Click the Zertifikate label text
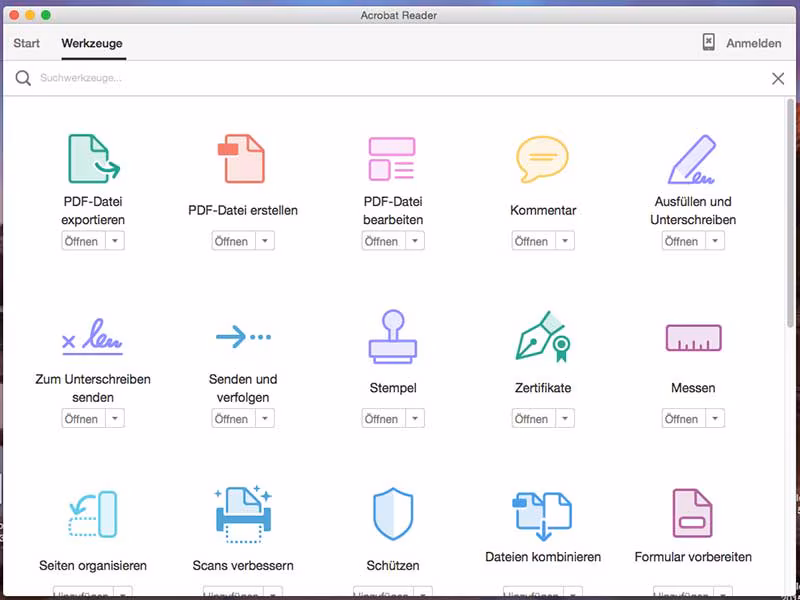 [x=543, y=388]
